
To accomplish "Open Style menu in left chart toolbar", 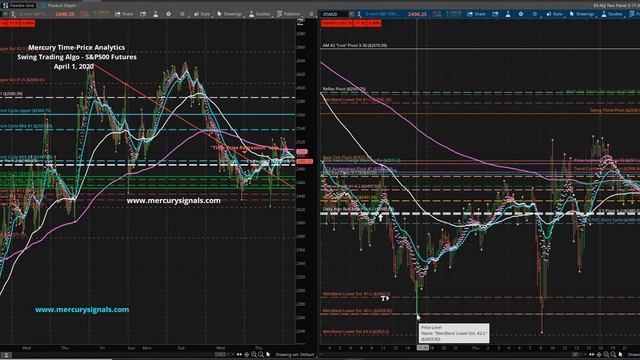I will [202, 14].
